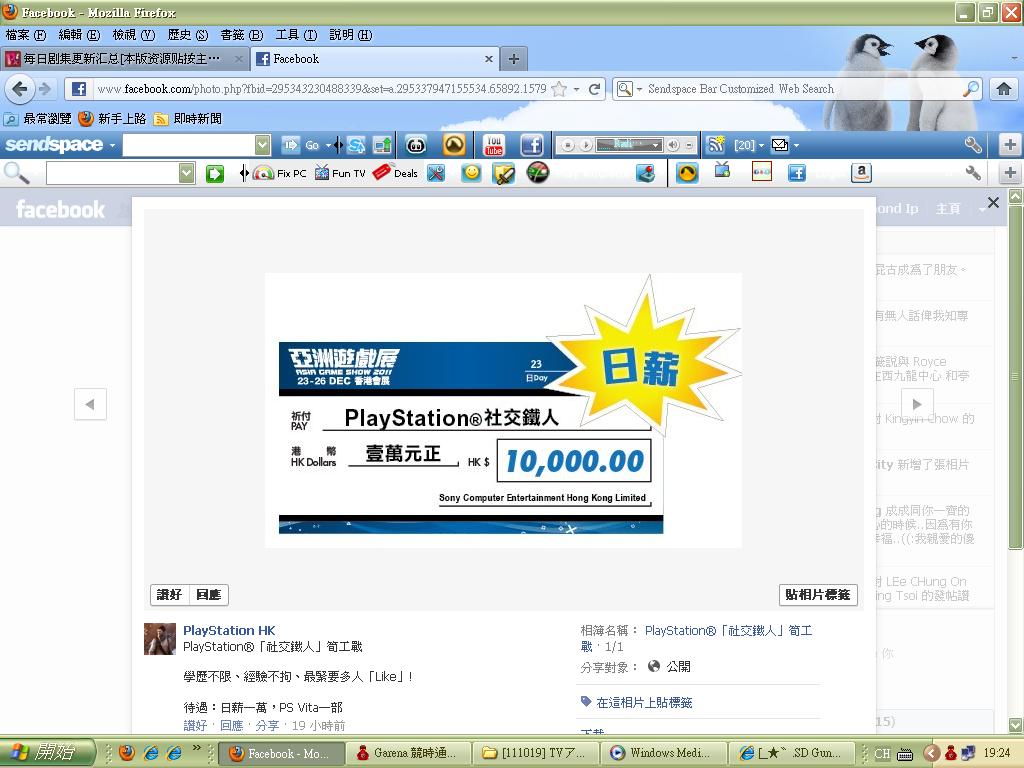This screenshot has width=1024, height=768.
Task: Click the yellow smiley icon
Action: (x=472, y=173)
